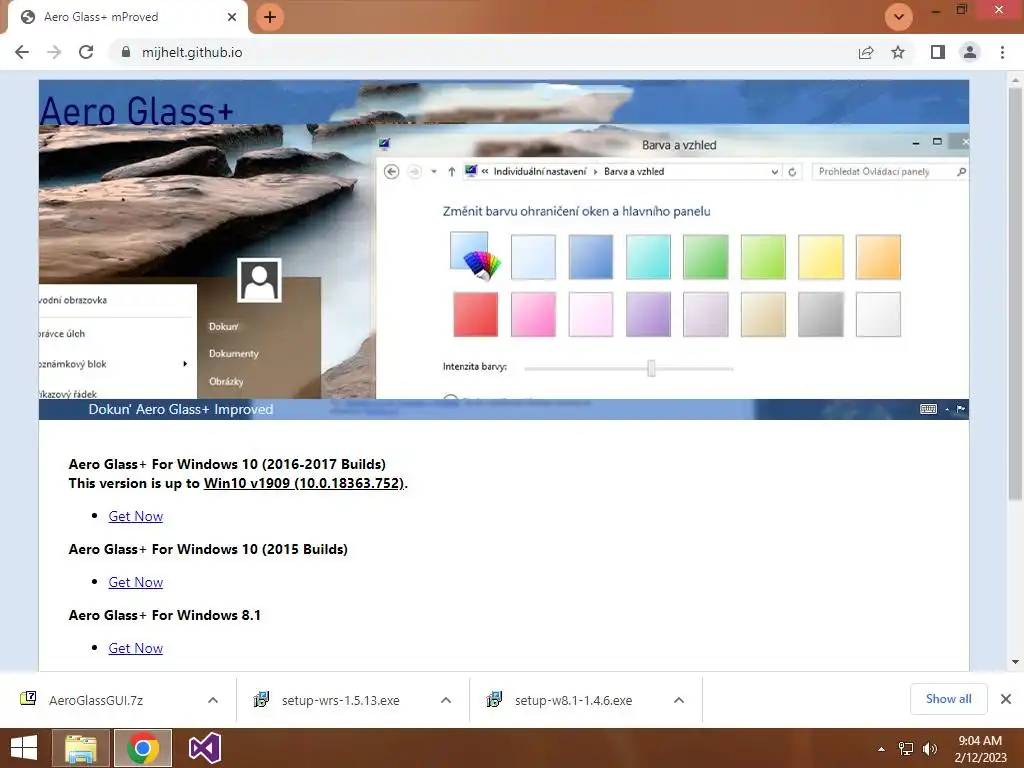The width and height of the screenshot is (1024, 768).
Task: Open tab search dropdown chevron
Action: [899, 17]
